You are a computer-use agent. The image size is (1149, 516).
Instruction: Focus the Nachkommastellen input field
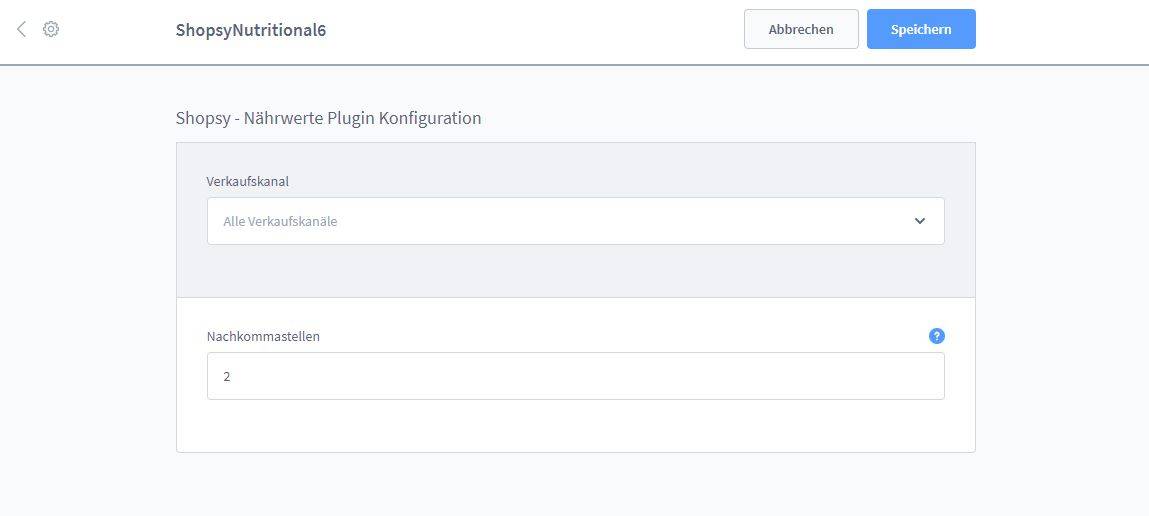pos(575,376)
